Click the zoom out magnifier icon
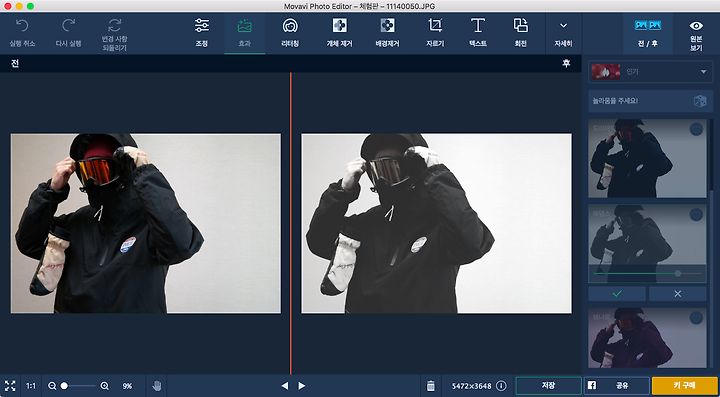The image size is (720, 397). (x=52, y=386)
